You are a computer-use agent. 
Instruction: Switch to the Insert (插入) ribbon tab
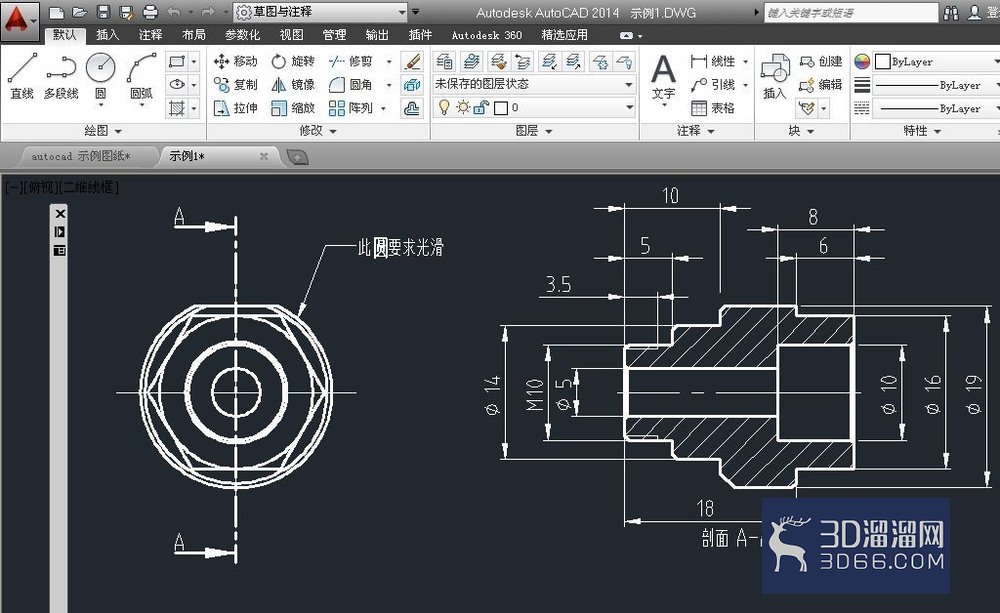pyautogui.click(x=107, y=35)
